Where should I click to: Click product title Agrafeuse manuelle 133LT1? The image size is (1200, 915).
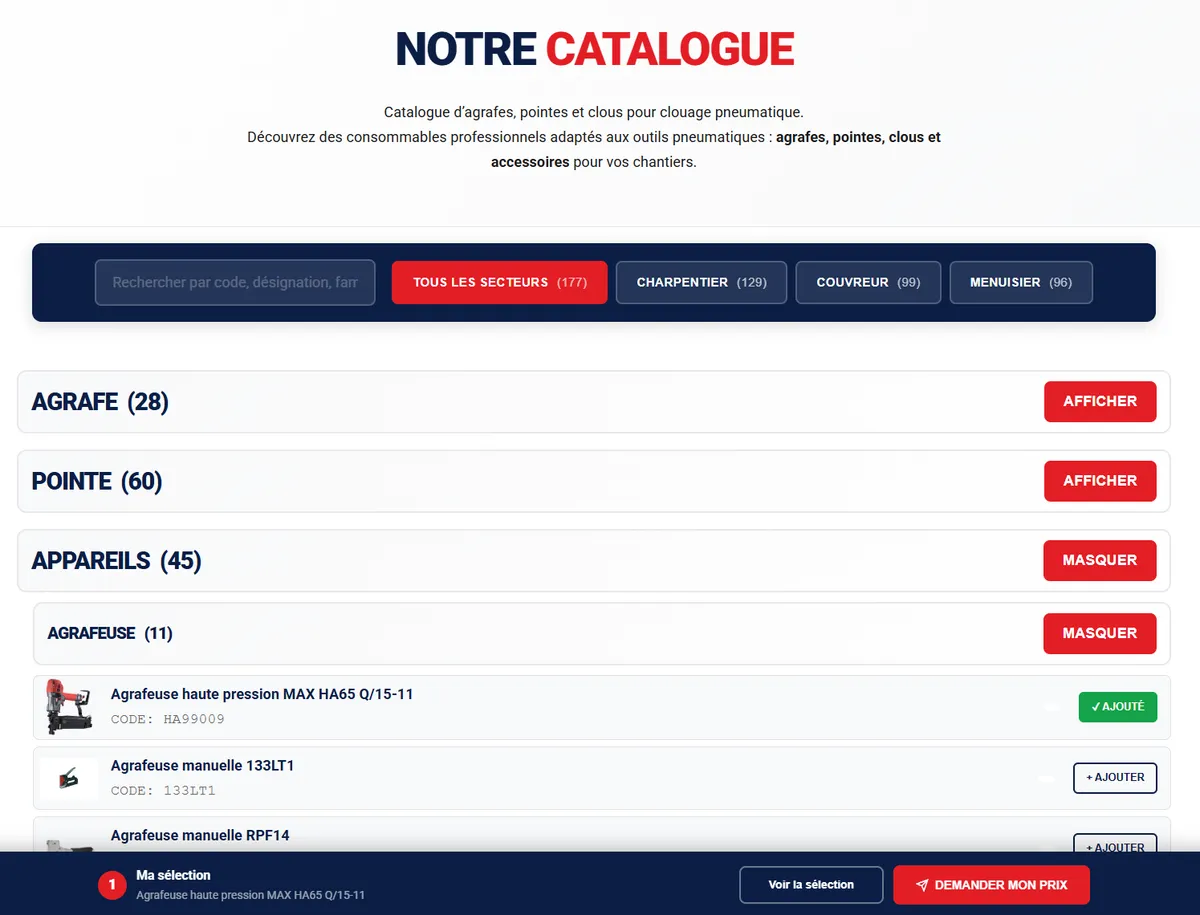click(203, 766)
